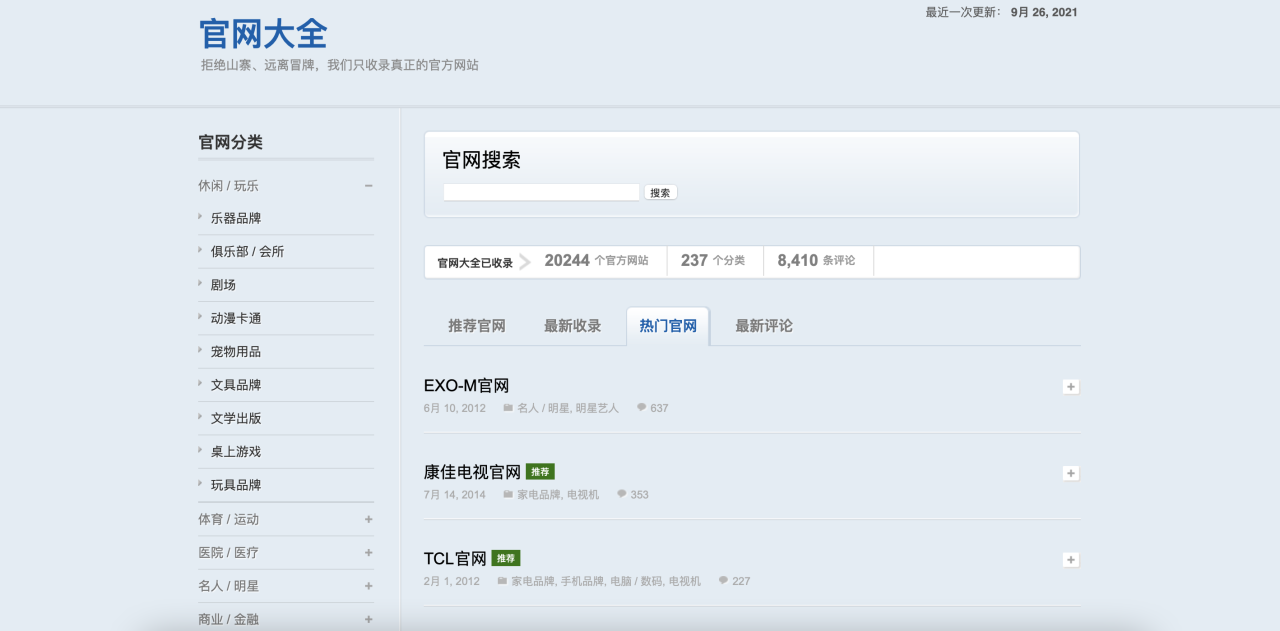Open the 电视机 category link under 康佳电视官网
1280x631 pixels.
[x=583, y=494]
